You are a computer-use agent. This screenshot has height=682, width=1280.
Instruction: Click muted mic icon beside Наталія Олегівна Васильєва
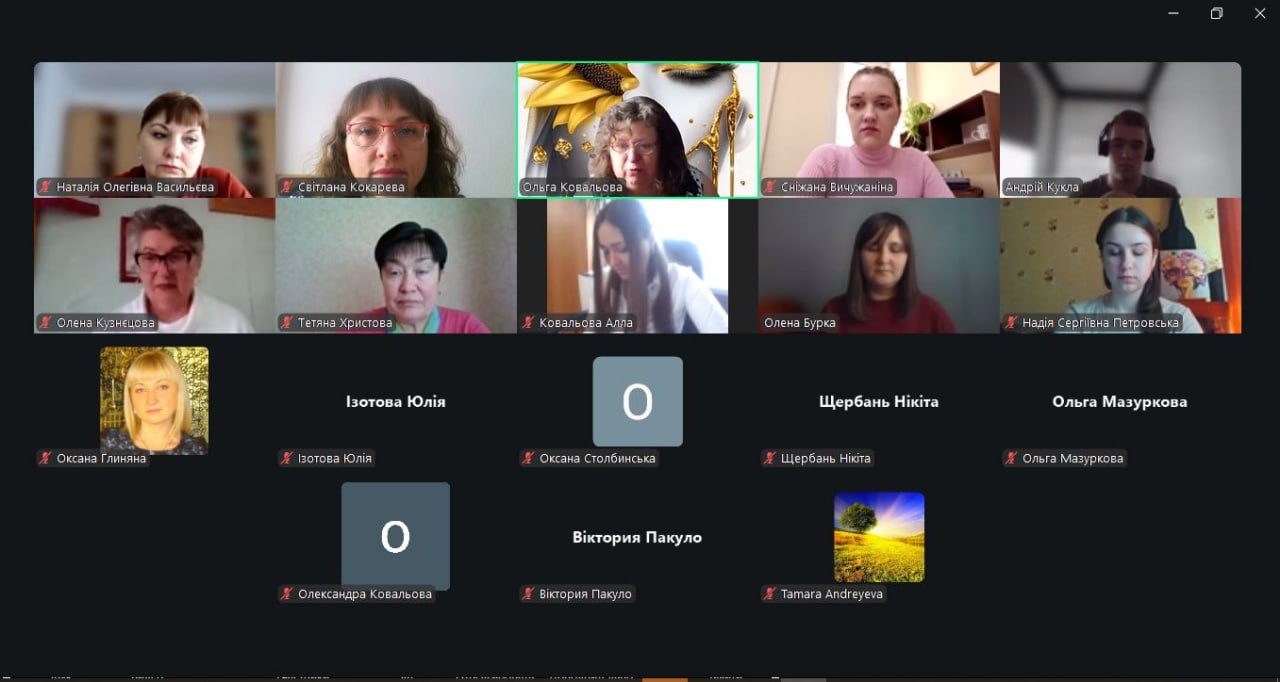pyautogui.click(x=45, y=187)
